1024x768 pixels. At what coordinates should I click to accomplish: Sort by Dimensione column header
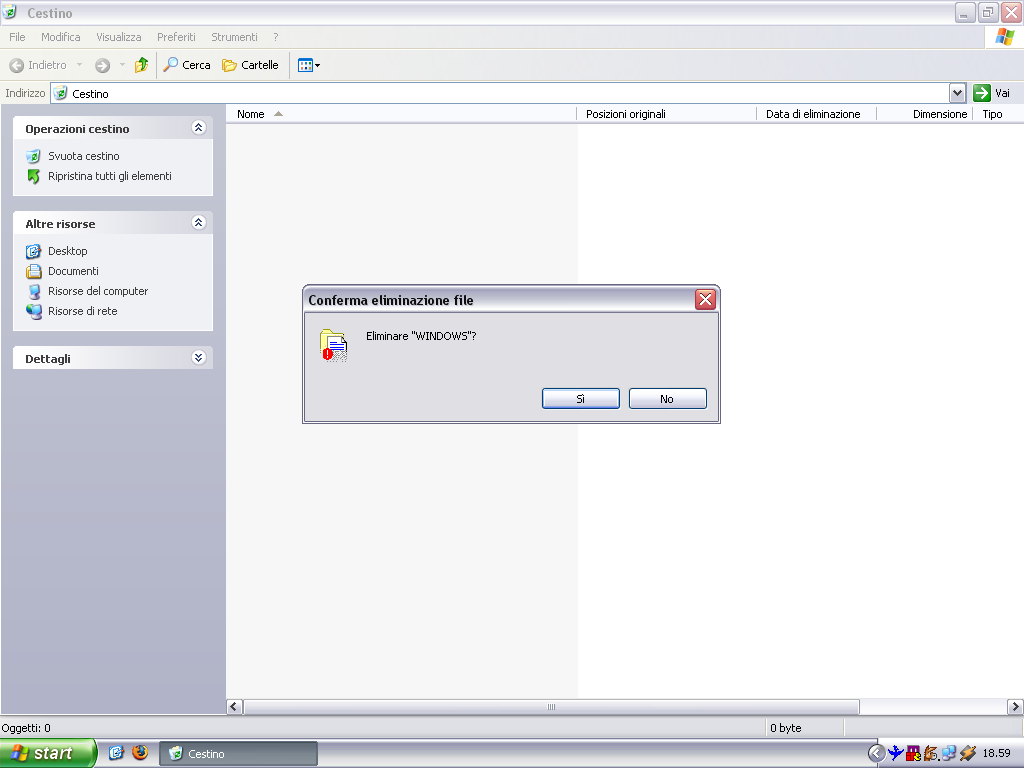(924, 114)
